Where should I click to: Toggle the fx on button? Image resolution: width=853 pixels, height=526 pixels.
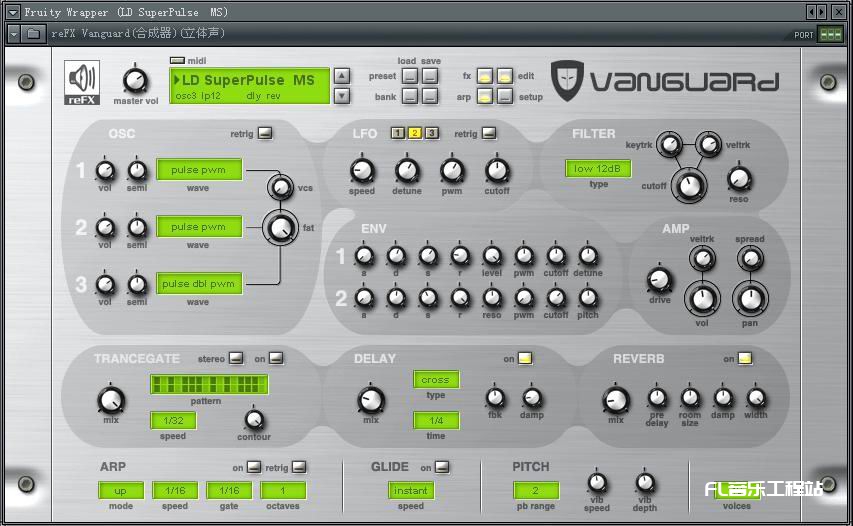[x=485, y=76]
